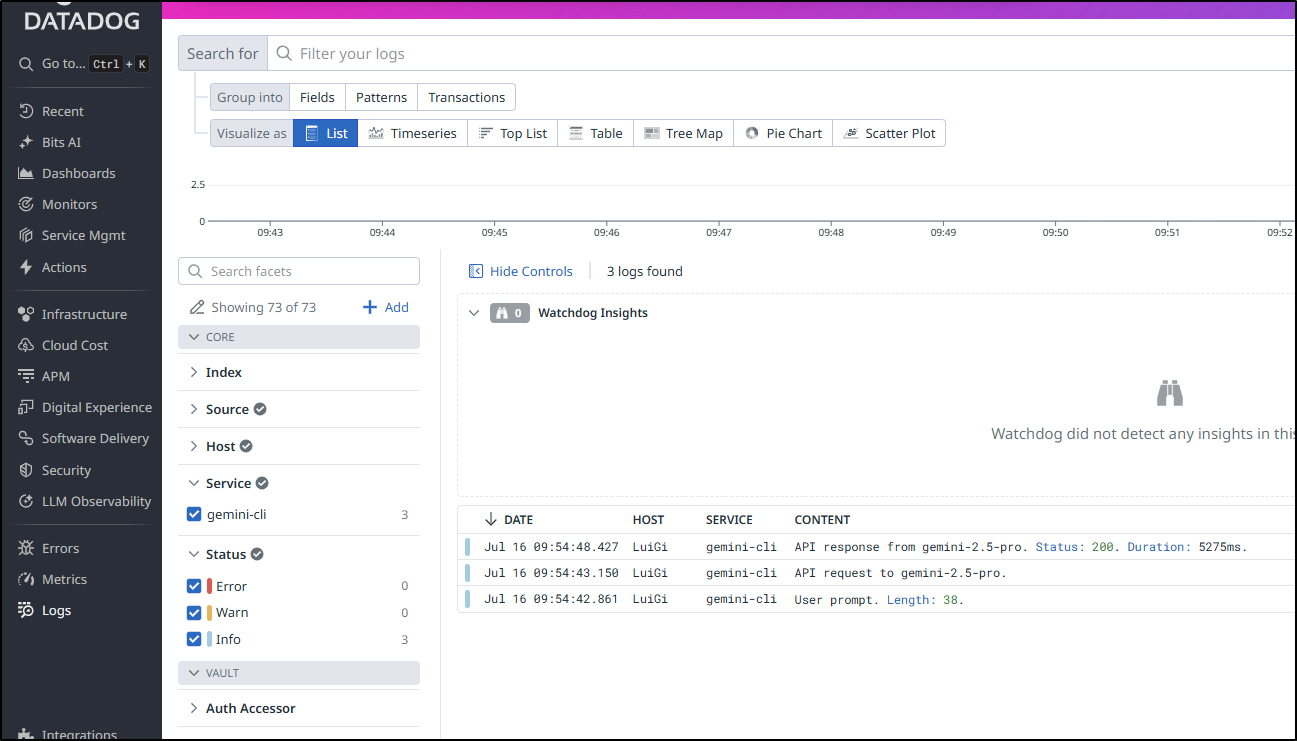Click the HOST column header
The image size is (1297, 741).
click(648, 520)
